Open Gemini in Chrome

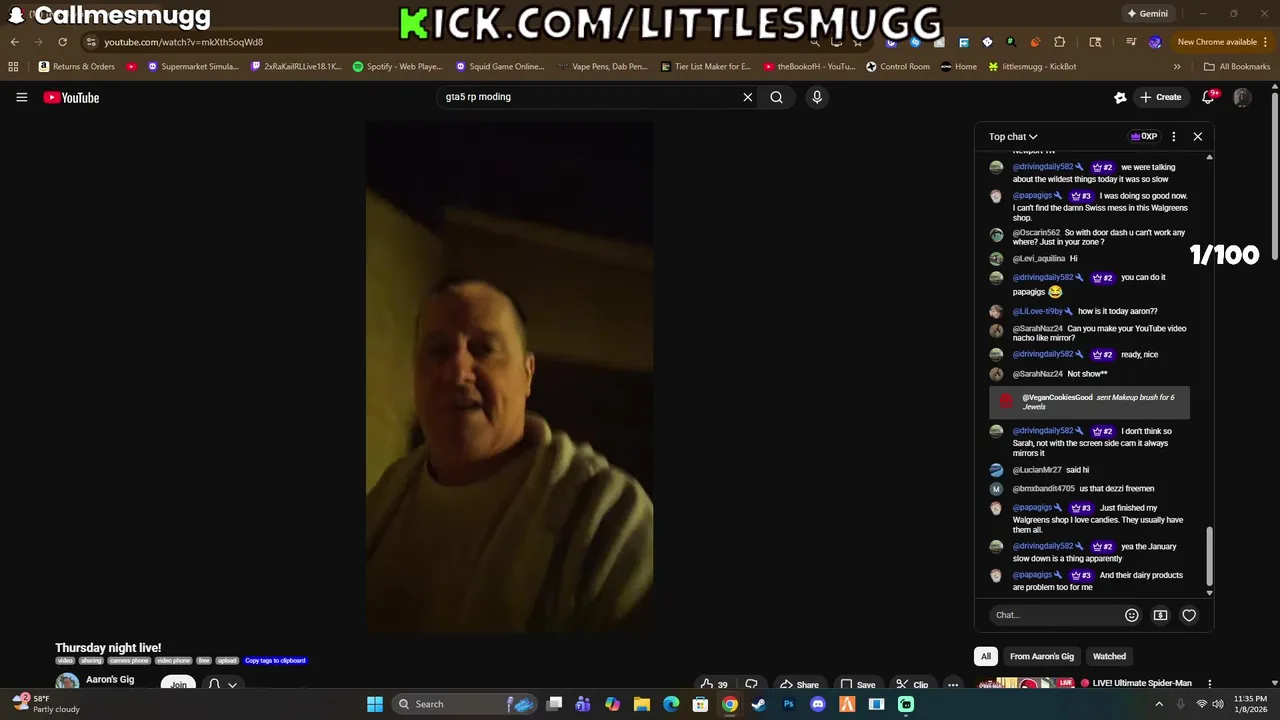[1147, 14]
